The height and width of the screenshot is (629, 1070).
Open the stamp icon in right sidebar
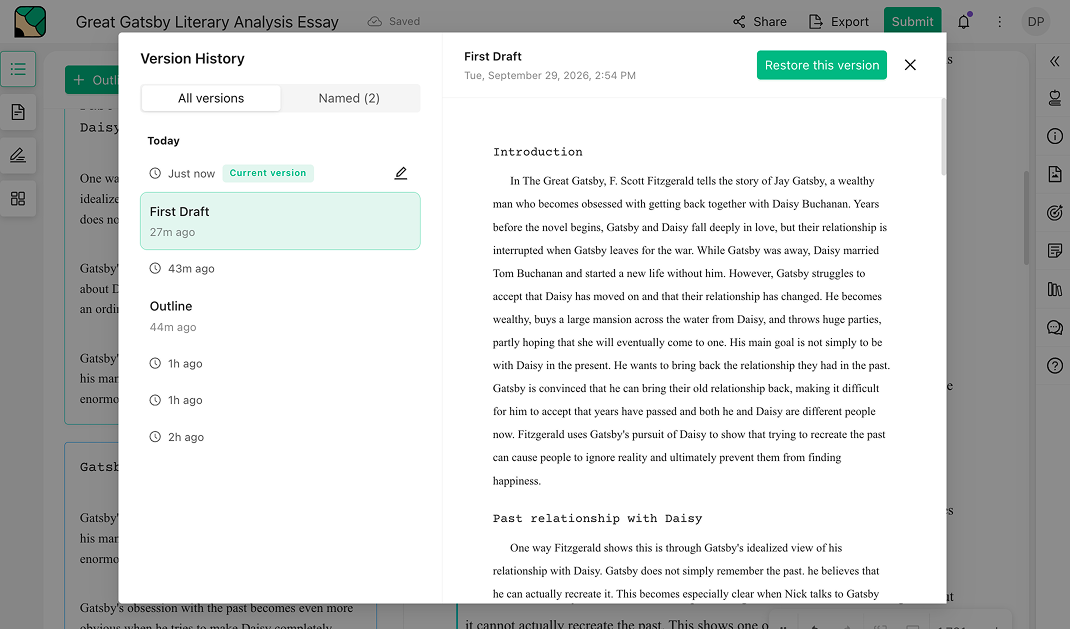[x=1054, y=99]
